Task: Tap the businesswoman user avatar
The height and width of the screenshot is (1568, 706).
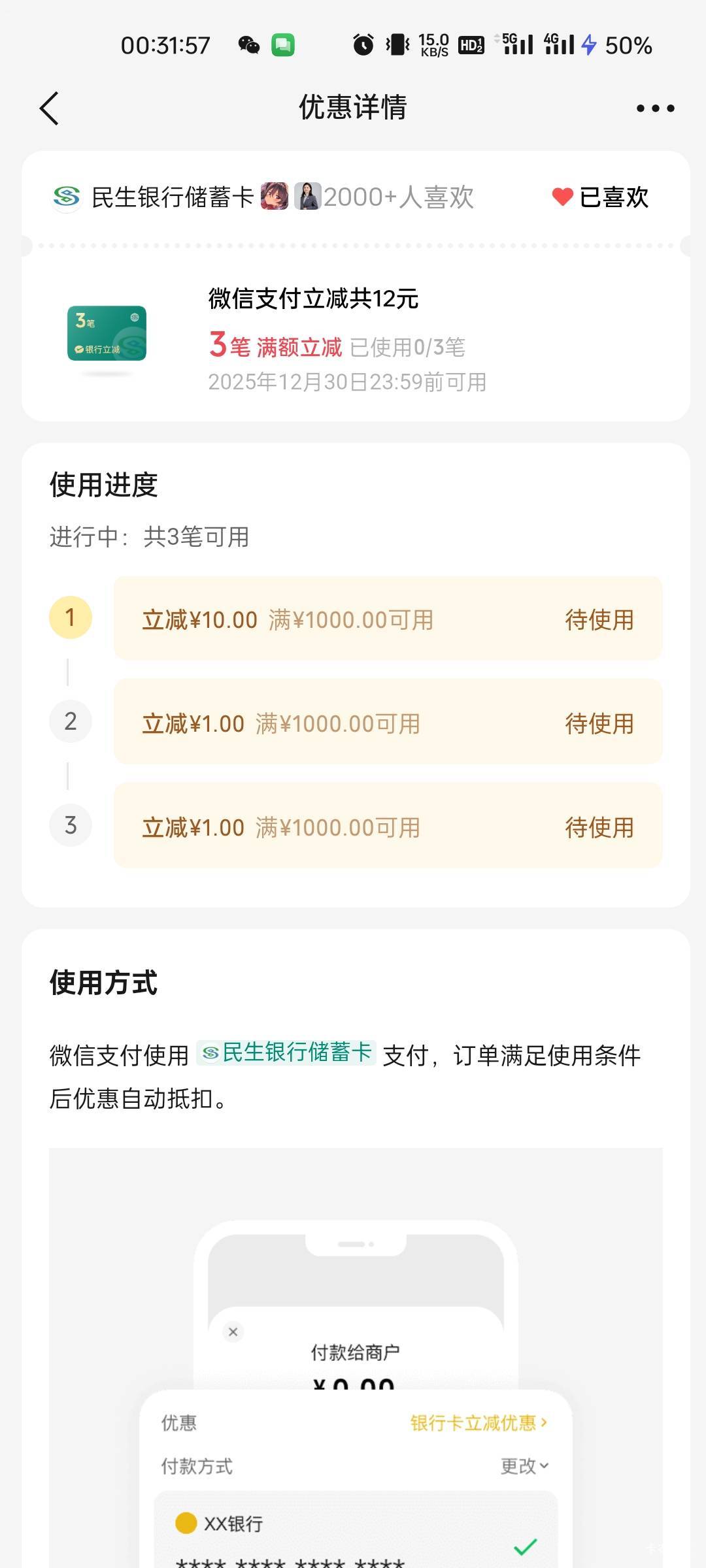Action: pyautogui.click(x=307, y=196)
